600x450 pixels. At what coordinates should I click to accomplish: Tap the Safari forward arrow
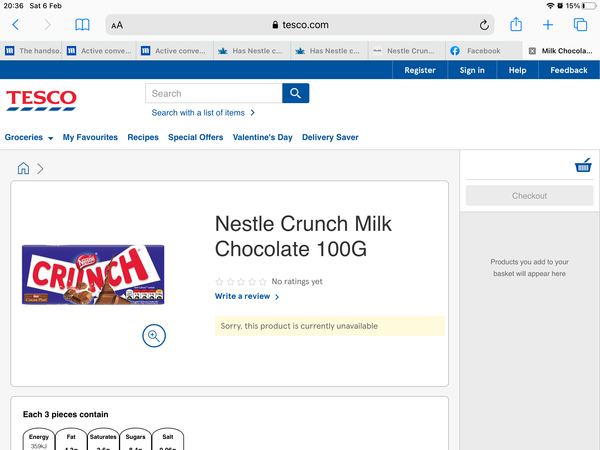(x=47, y=25)
